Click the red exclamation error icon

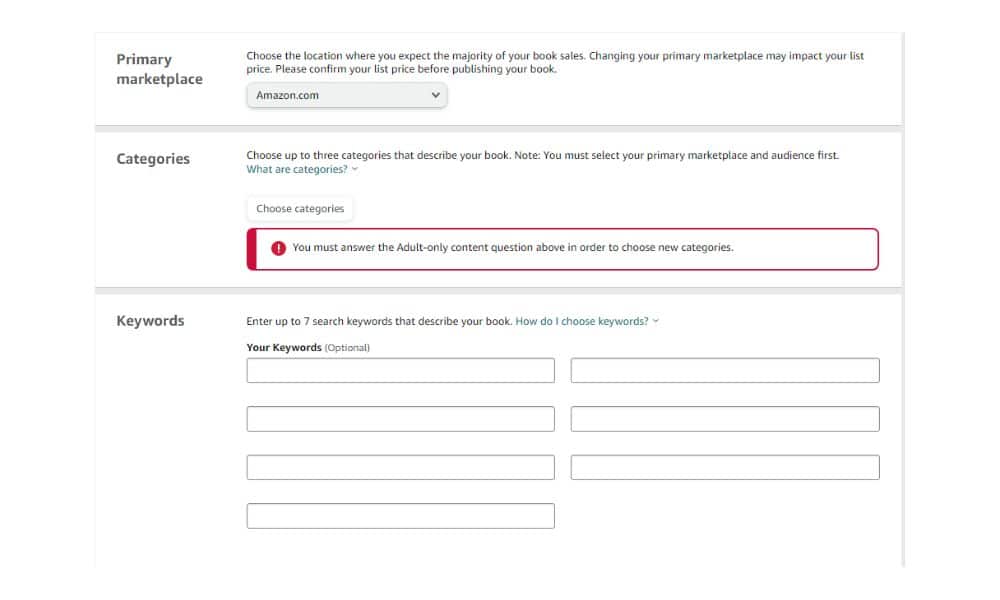tap(278, 248)
